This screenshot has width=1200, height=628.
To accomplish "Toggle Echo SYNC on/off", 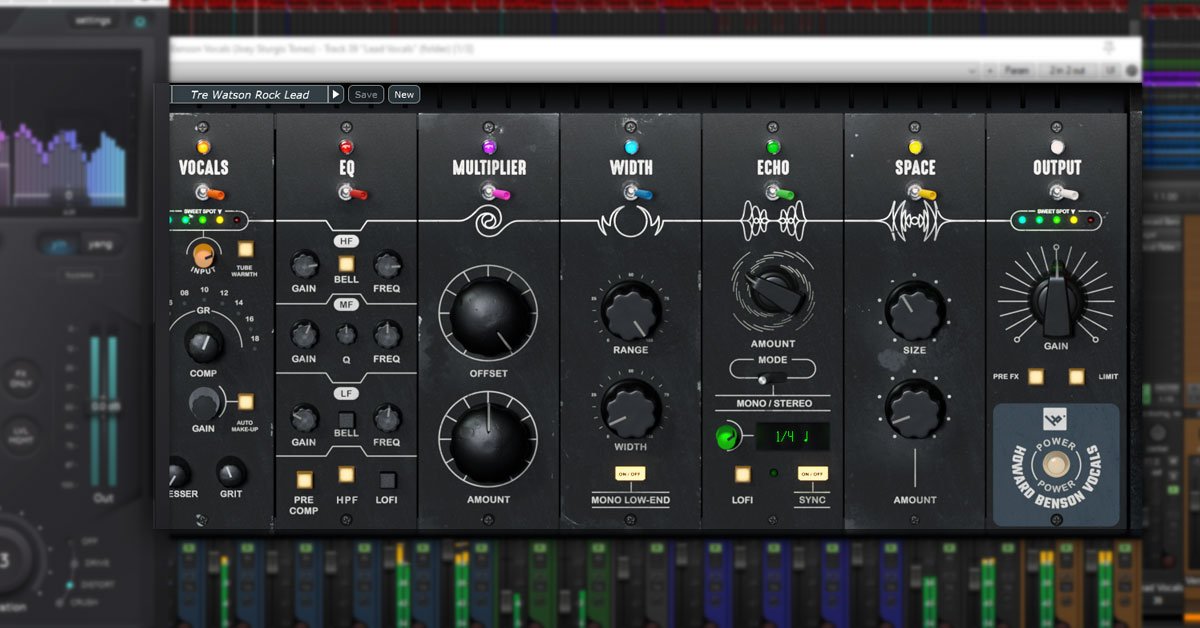I will click(812, 474).
